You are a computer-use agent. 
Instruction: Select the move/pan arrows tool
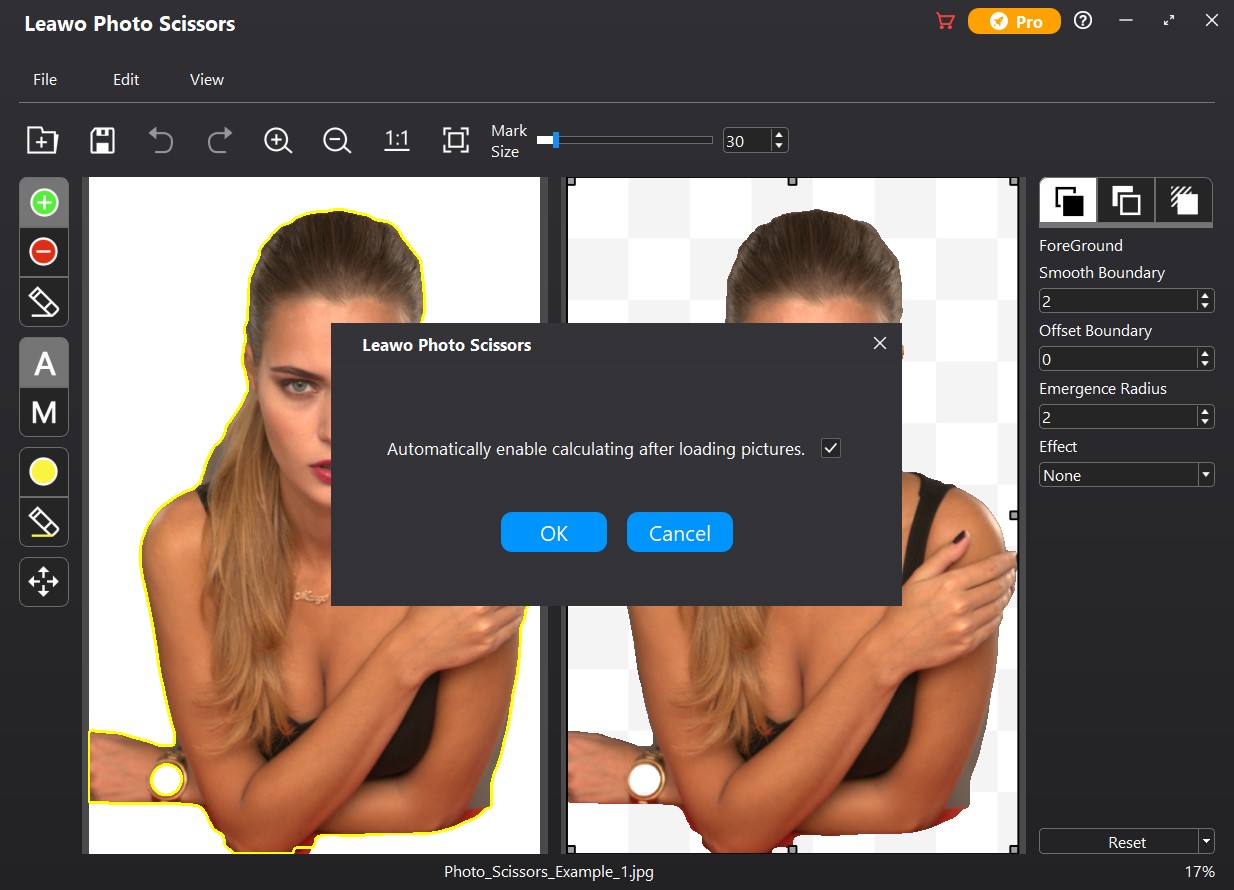coord(44,581)
